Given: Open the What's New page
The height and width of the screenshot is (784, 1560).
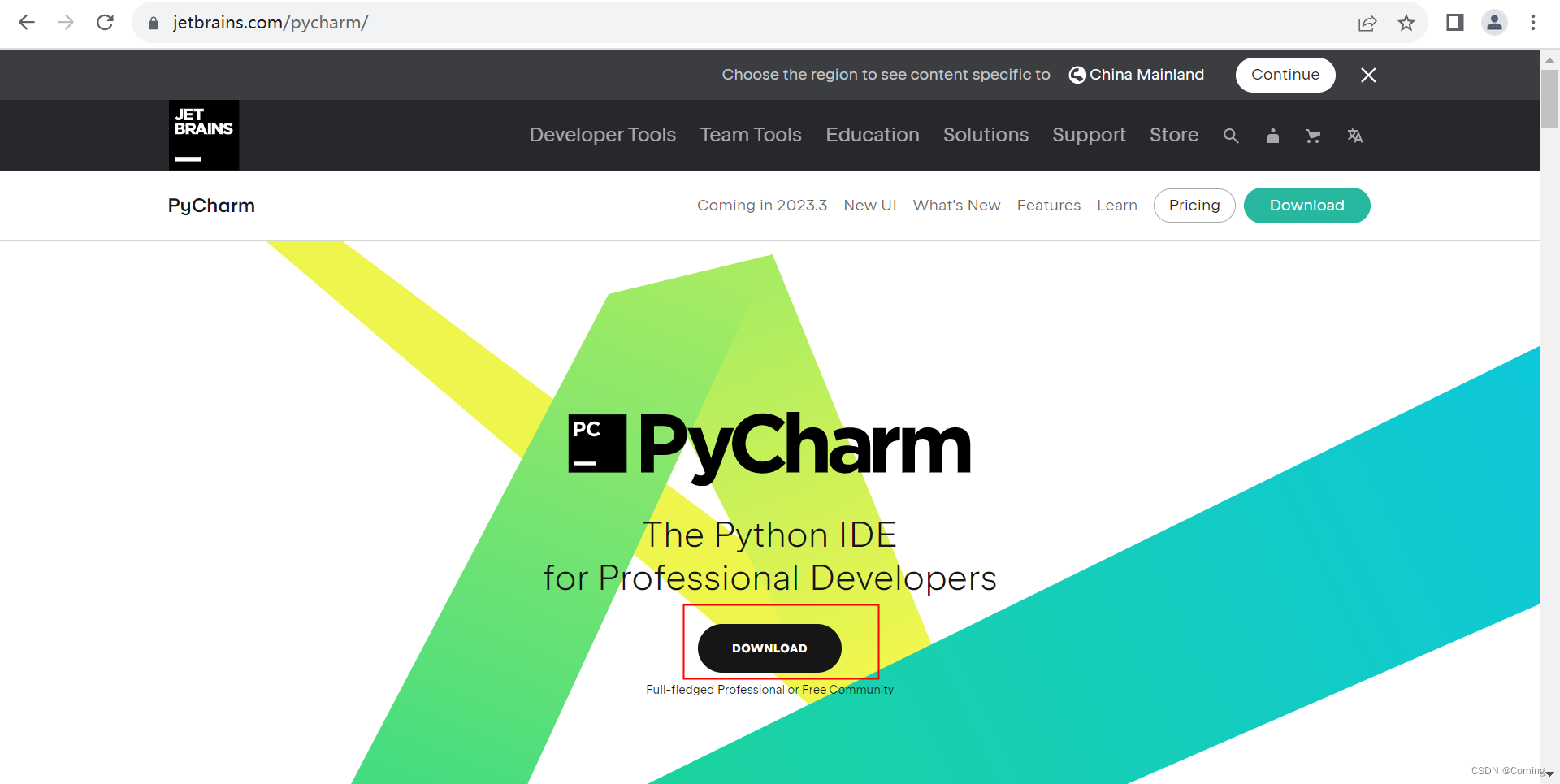Looking at the screenshot, I should 956,205.
